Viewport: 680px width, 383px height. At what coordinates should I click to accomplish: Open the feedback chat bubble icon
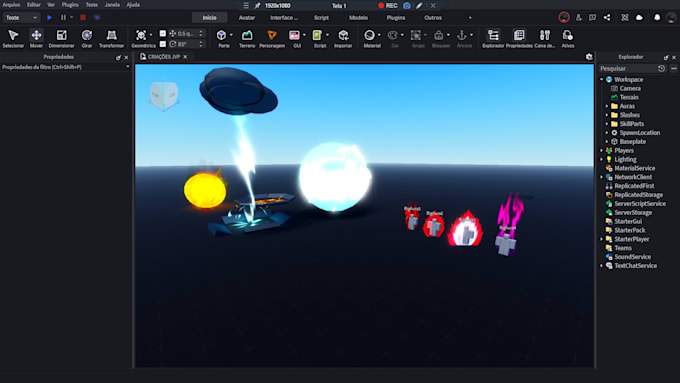[x=592, y=17]
